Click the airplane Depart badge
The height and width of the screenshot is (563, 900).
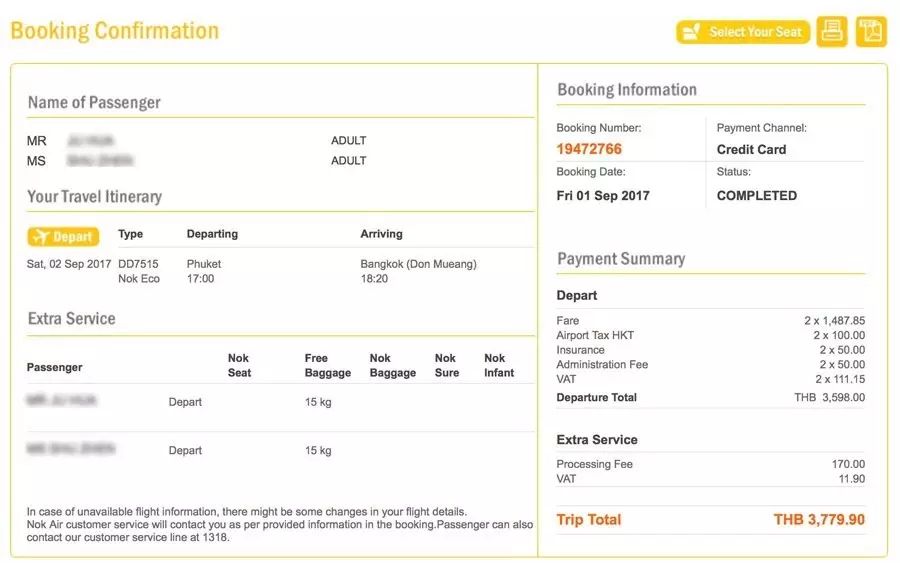[x=63, y=237]
